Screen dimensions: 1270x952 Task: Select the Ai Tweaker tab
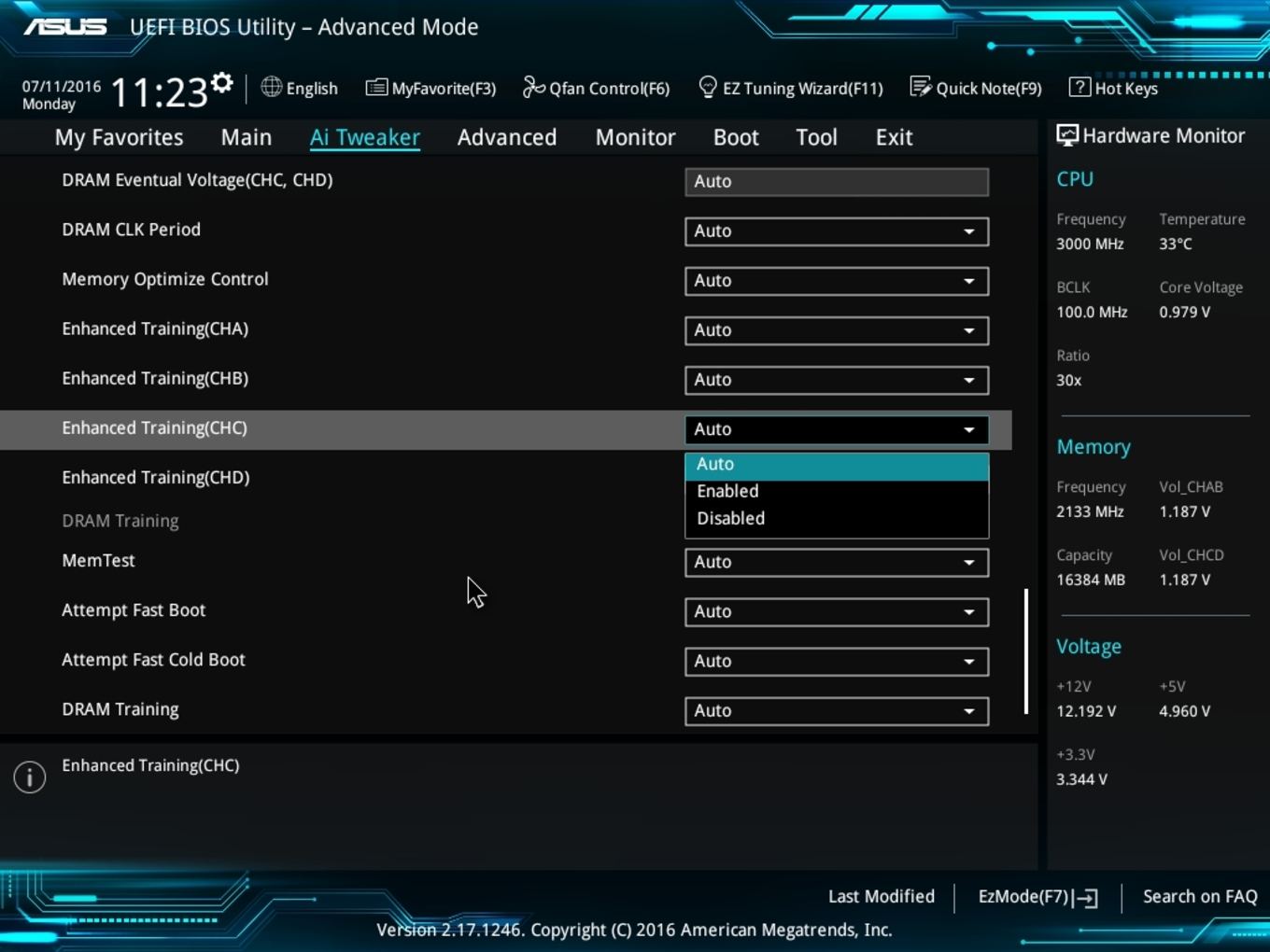coord(365,137)
